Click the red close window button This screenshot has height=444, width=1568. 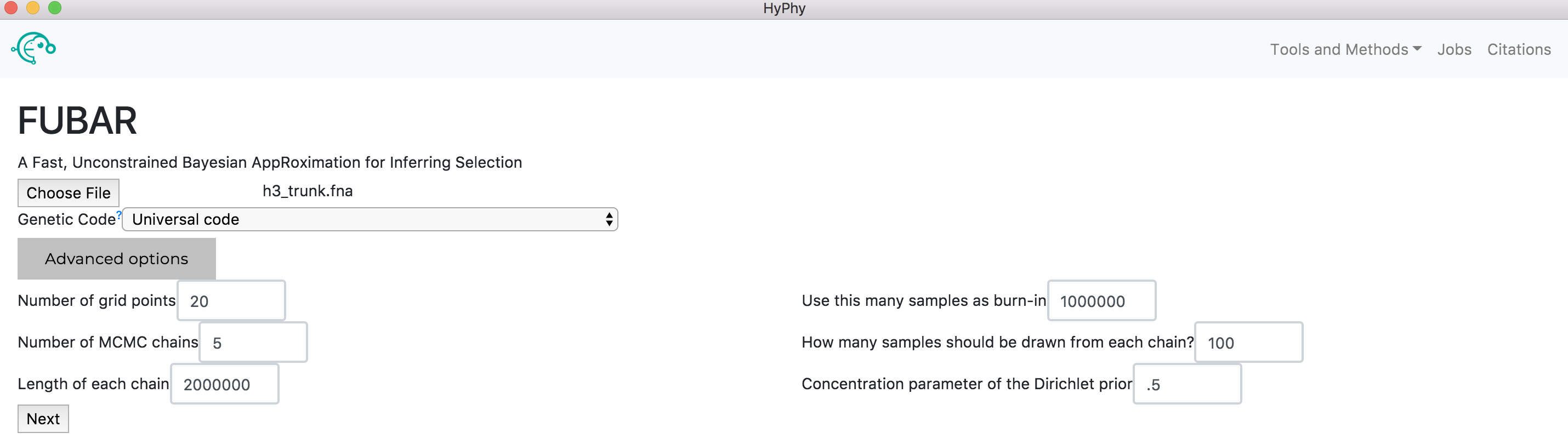[x=11, y=8]
